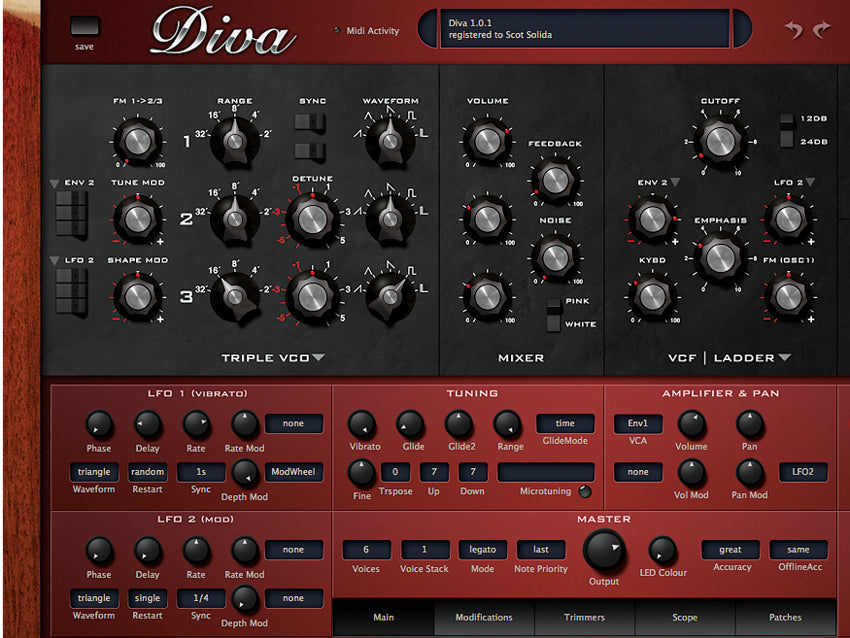Image resolution: width=850 pixels, height=638 pixels.
Task: Set the filter slope to 24dB
Action: click(789, 142)
